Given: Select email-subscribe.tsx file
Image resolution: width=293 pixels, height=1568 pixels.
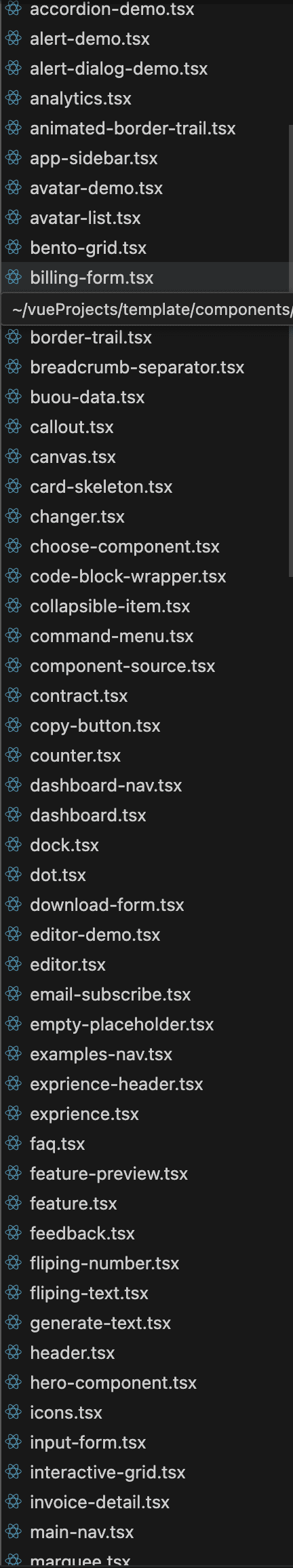Looking at the screenshot, I should click(x=145, y=994).
